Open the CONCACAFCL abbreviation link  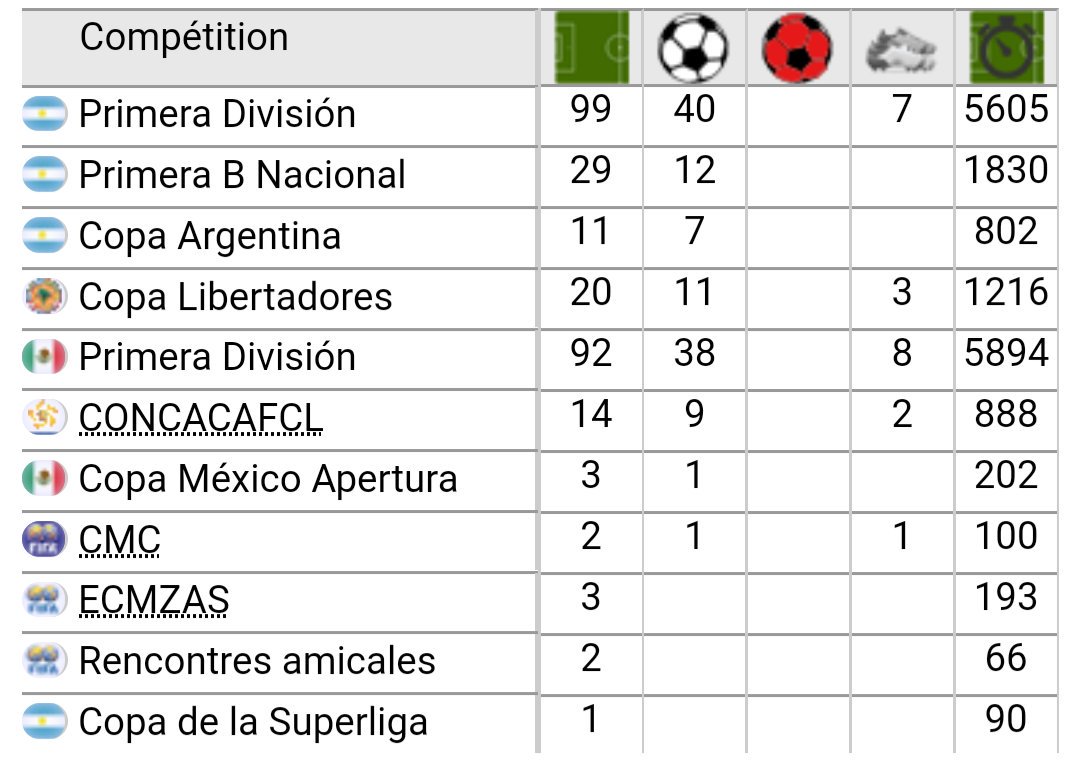(x=200, y=418)
